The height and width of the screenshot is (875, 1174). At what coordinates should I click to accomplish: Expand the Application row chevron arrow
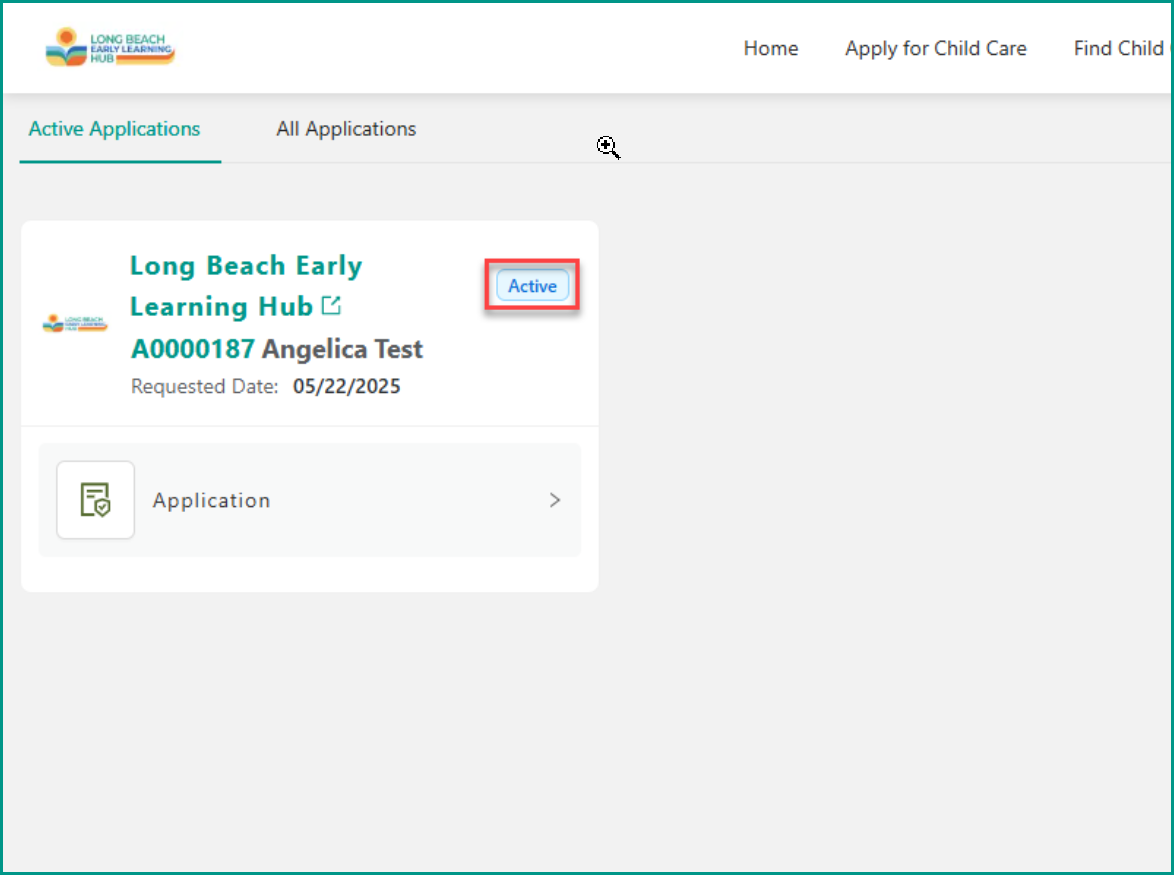(555, 500)
